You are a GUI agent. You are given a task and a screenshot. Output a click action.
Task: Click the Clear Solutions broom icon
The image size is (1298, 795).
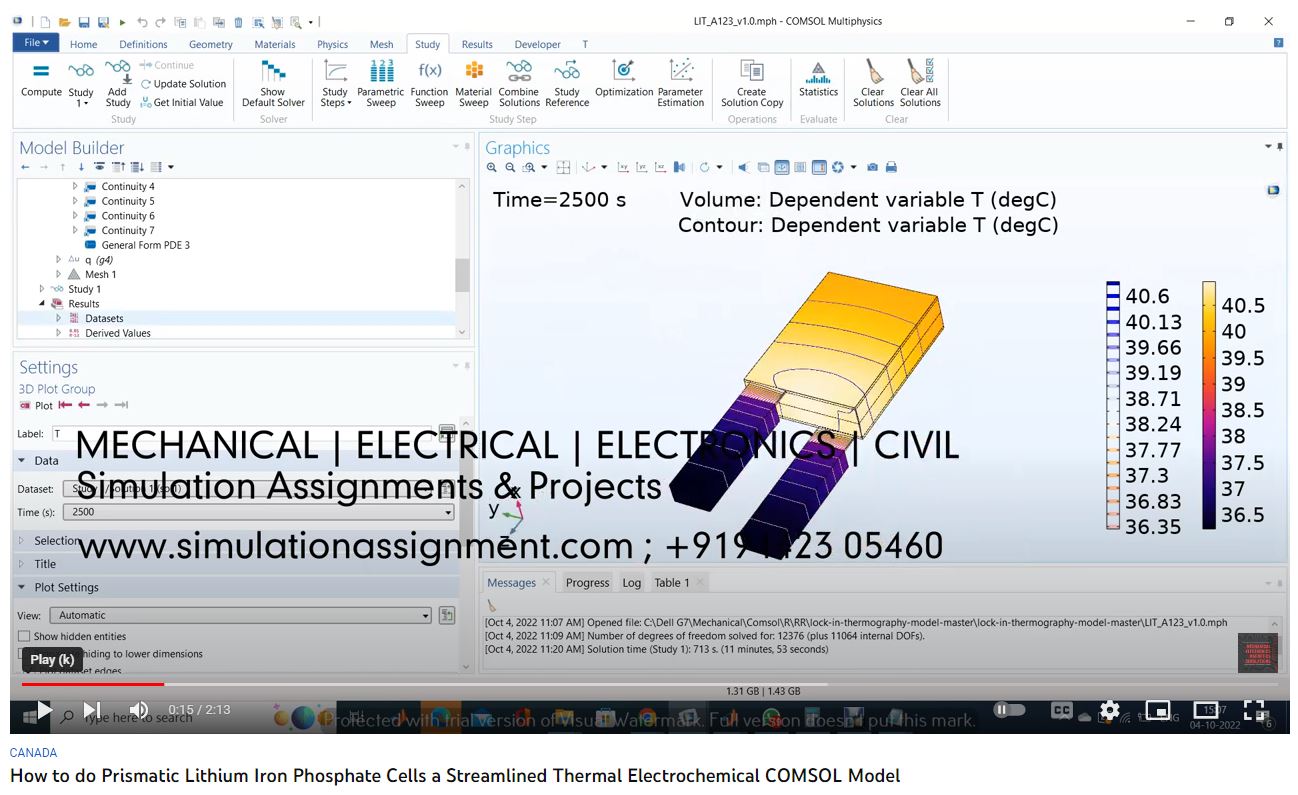click(873, 71)
